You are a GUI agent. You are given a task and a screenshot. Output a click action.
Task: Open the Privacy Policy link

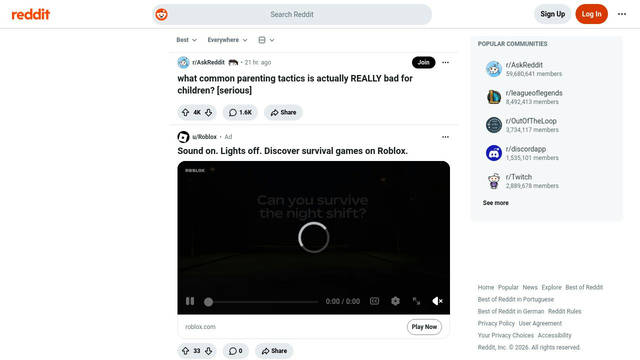(496, 323)
